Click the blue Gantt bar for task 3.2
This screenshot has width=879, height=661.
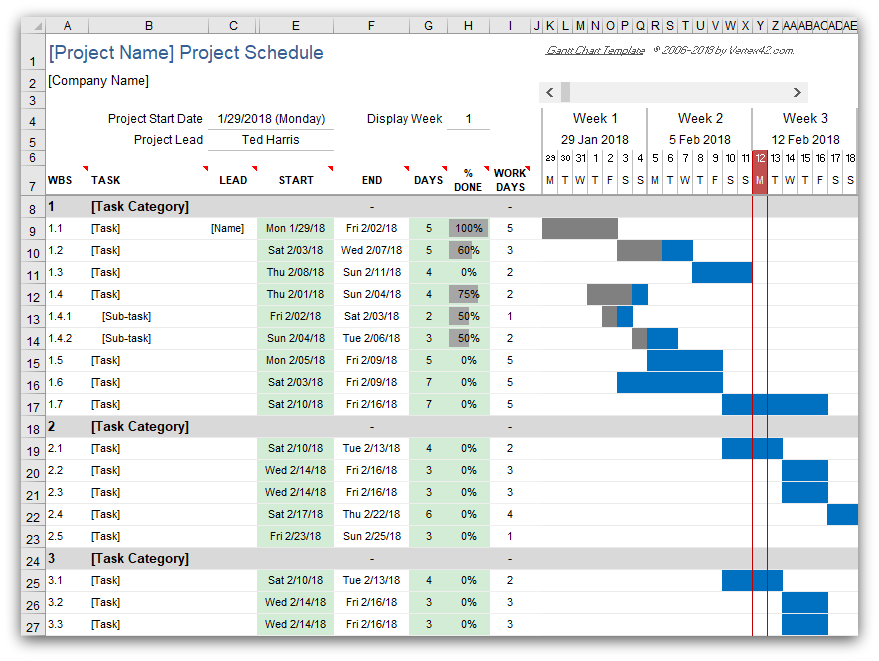tap(805, 602)
